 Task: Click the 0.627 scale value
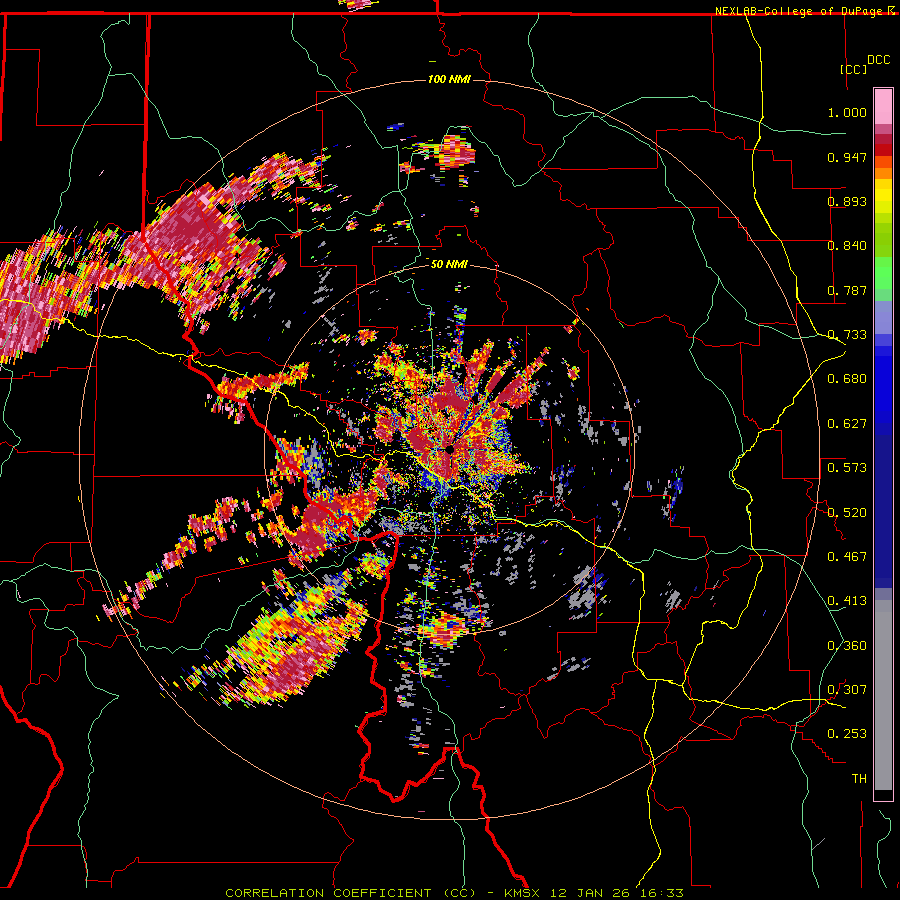[847, 424]
